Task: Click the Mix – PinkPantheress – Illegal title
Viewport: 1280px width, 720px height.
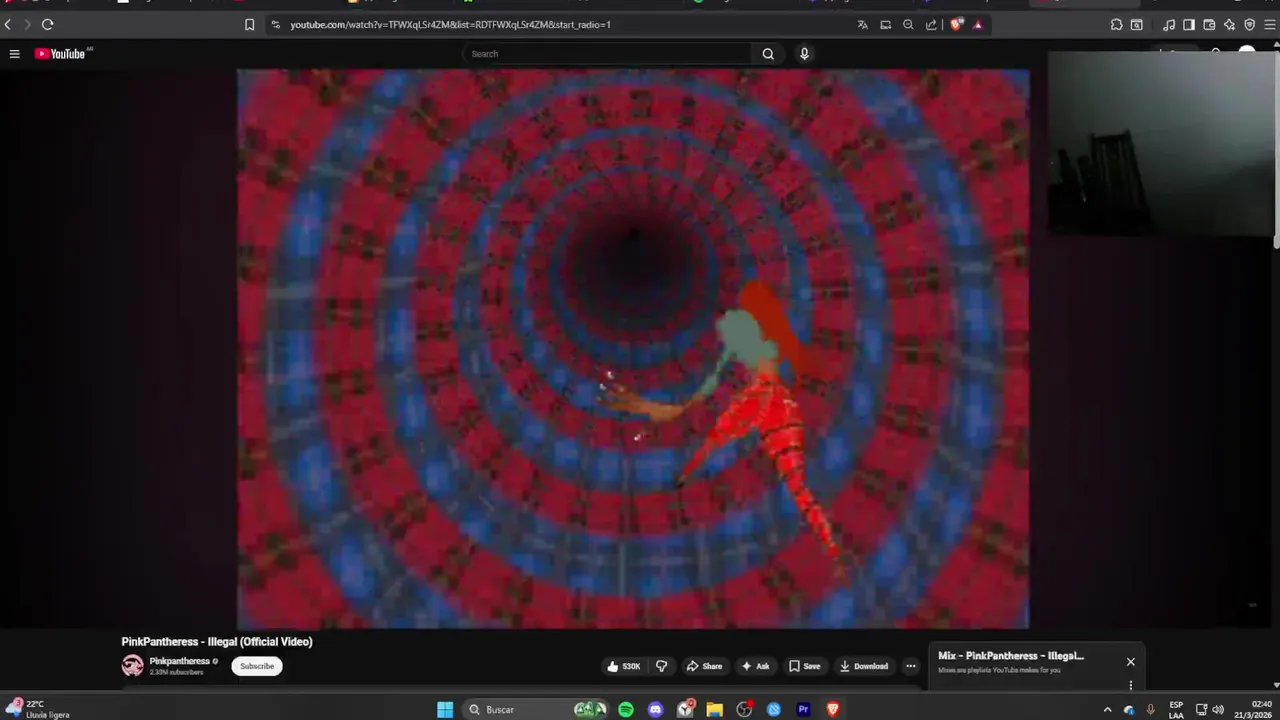Action: tap(1011, 656)
